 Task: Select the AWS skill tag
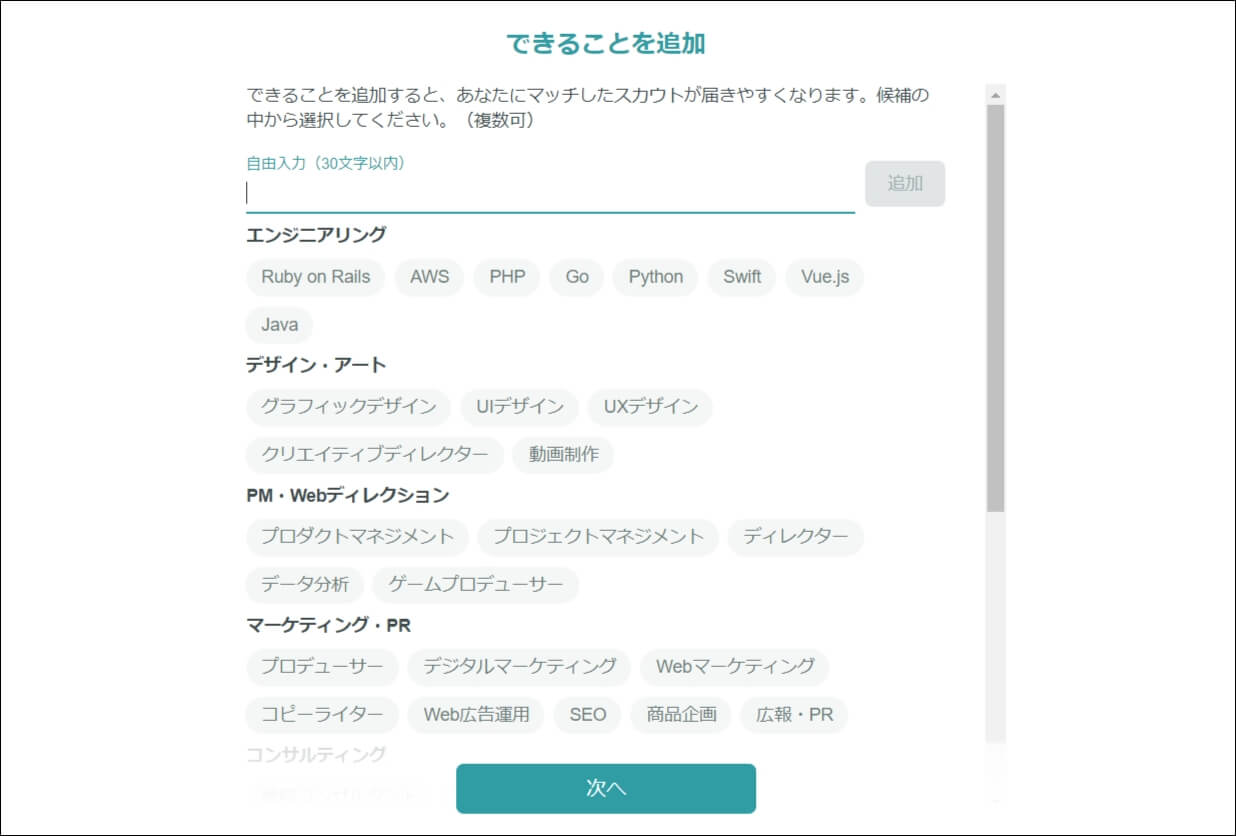pyautogui.click(x=429, y=277)
